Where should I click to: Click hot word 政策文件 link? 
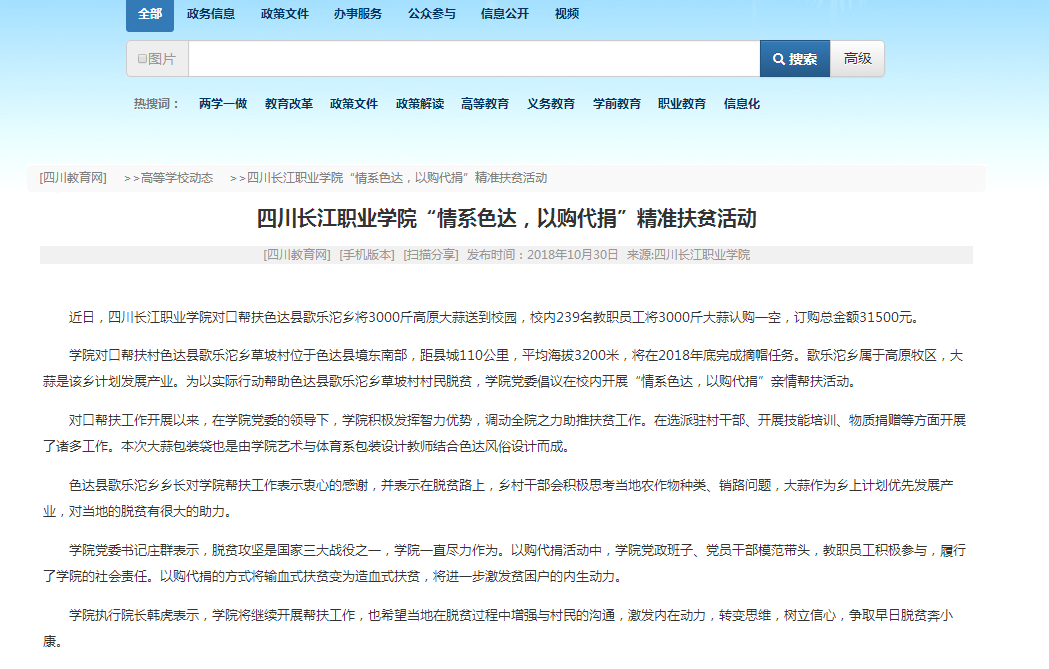(354, 104)
